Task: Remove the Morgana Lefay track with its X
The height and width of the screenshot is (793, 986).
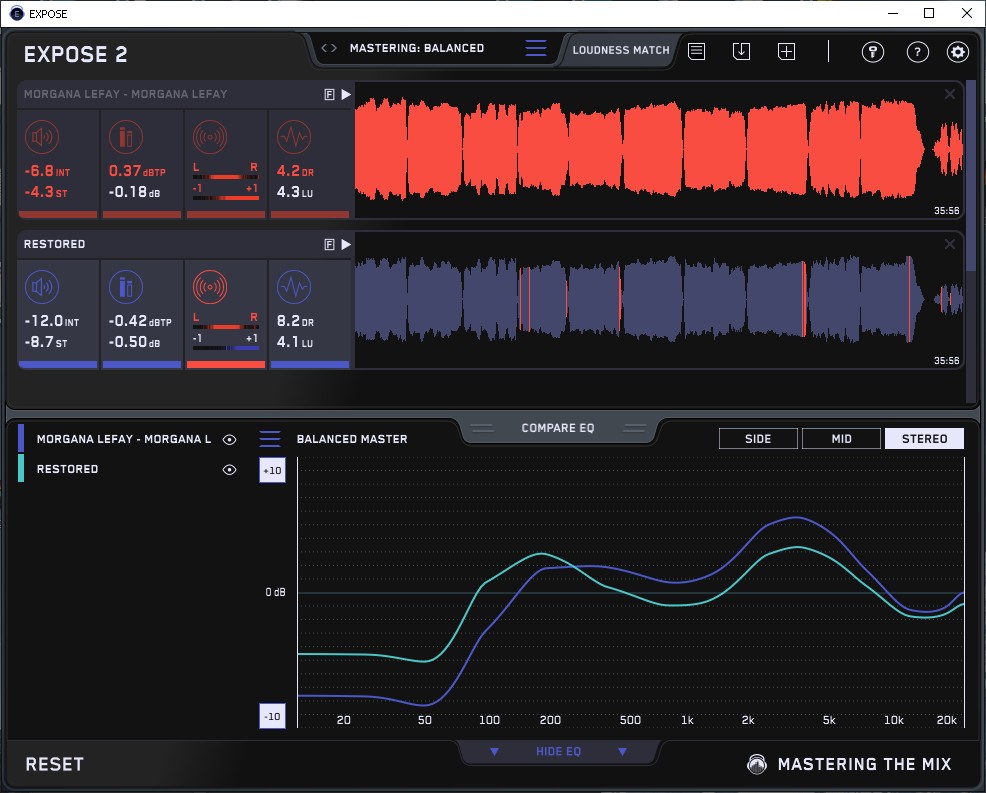Action: [950, 94]
